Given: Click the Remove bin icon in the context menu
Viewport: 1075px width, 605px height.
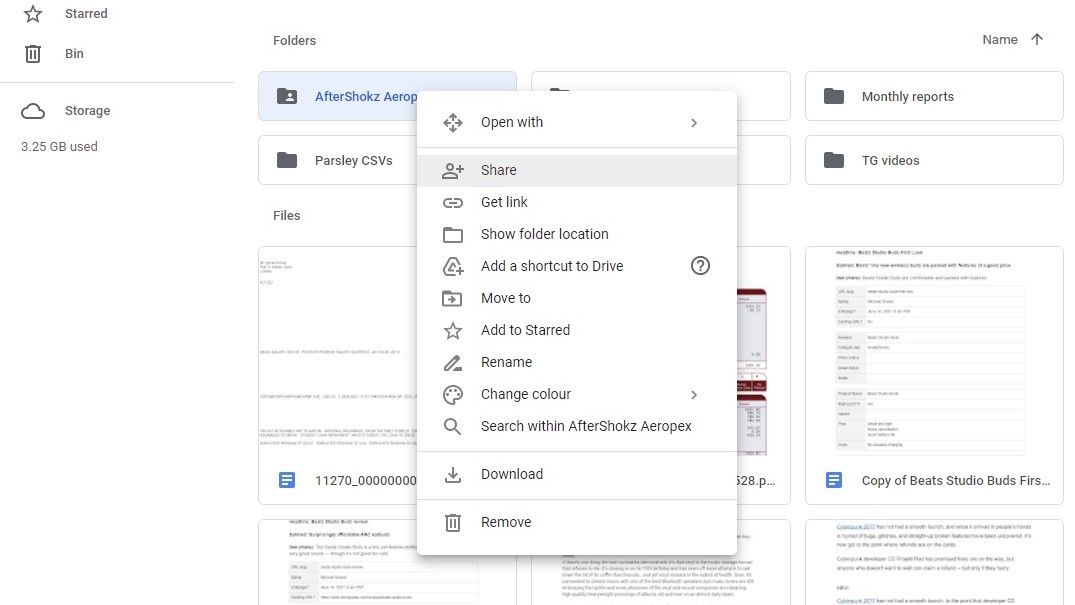Looking at the screenshot, I should (452, 522).
